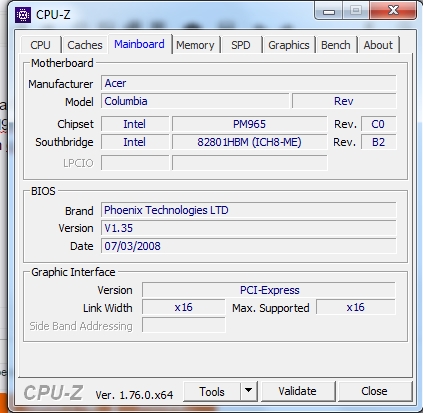Click the chipset revision C0 value

coord(379,124)
